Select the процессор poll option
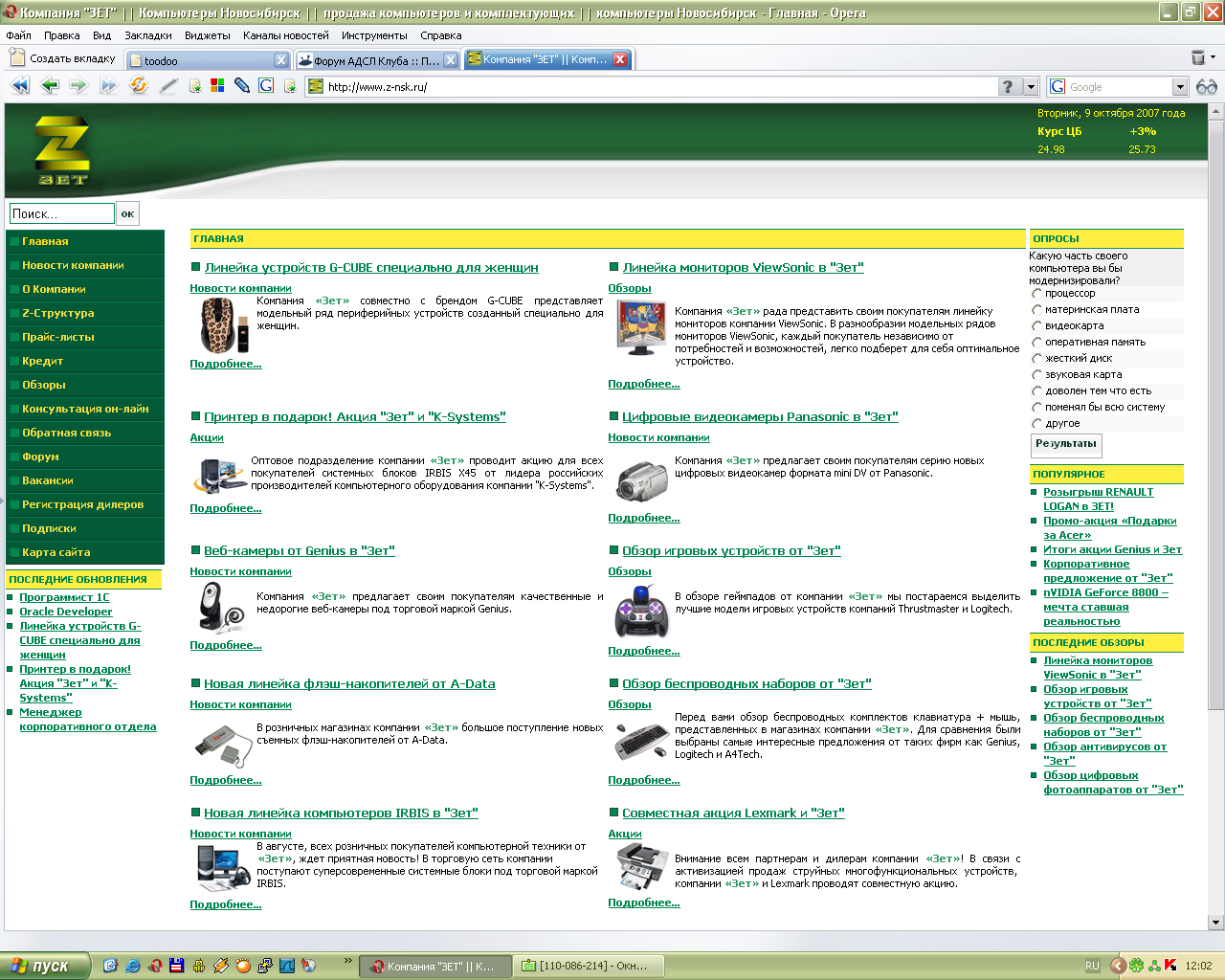1225x980 pixels. (1036, 294)
